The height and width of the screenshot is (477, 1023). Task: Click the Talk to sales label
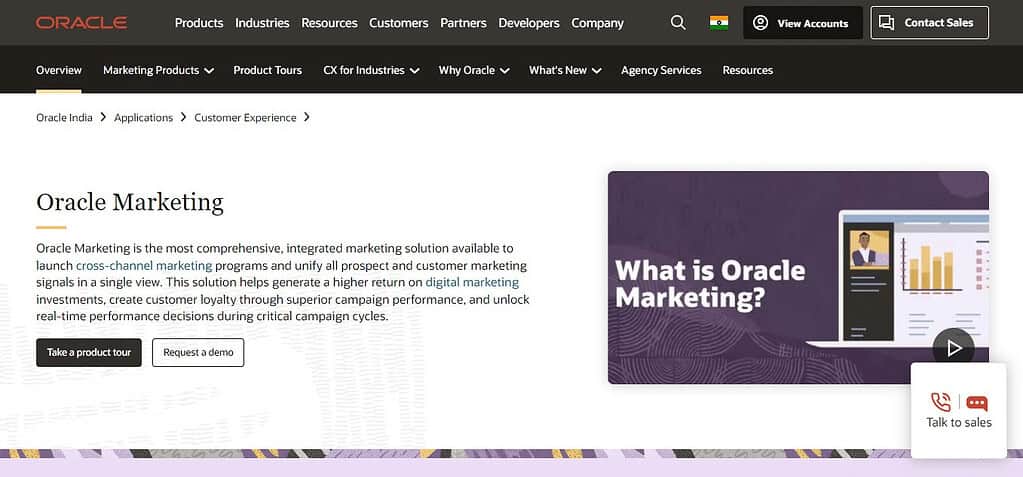[x=958, y=423]
